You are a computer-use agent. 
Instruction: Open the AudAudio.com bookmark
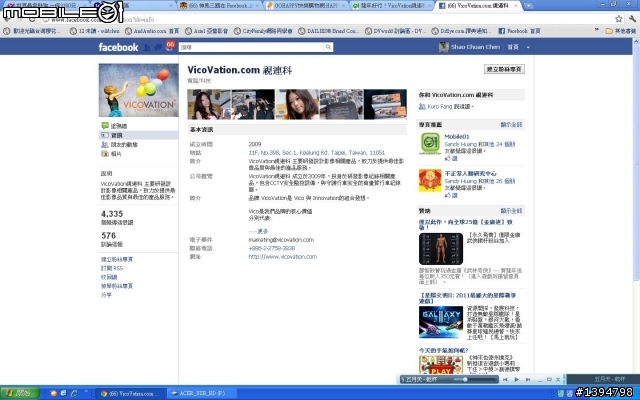(152, 31)
